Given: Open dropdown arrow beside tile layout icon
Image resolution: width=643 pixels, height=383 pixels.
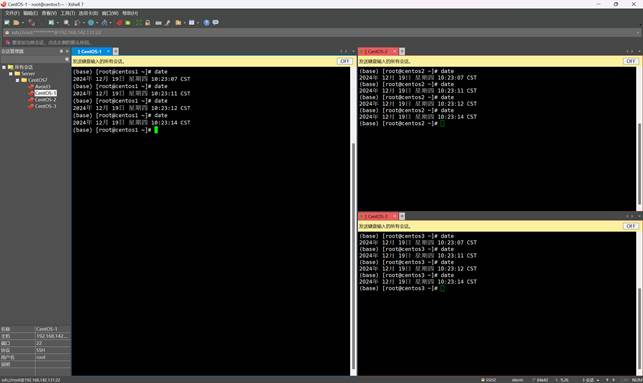Looking at the screenshot, I should coord(198,23).
